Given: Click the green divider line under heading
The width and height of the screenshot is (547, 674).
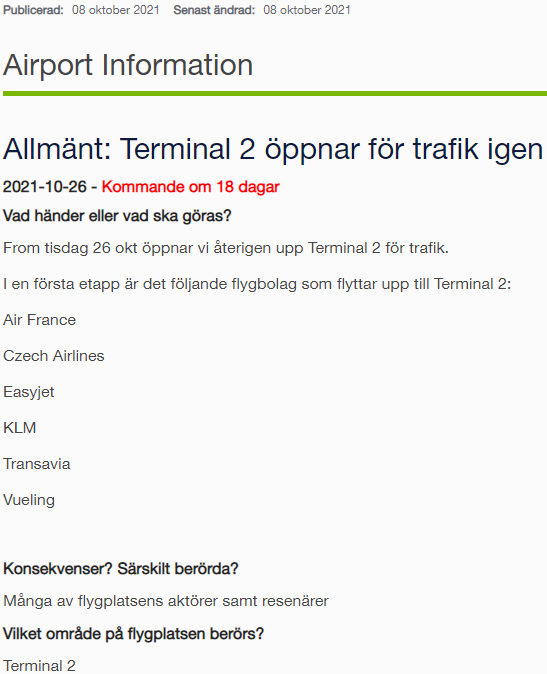Looking at the screenshot, I should (275, 93).
